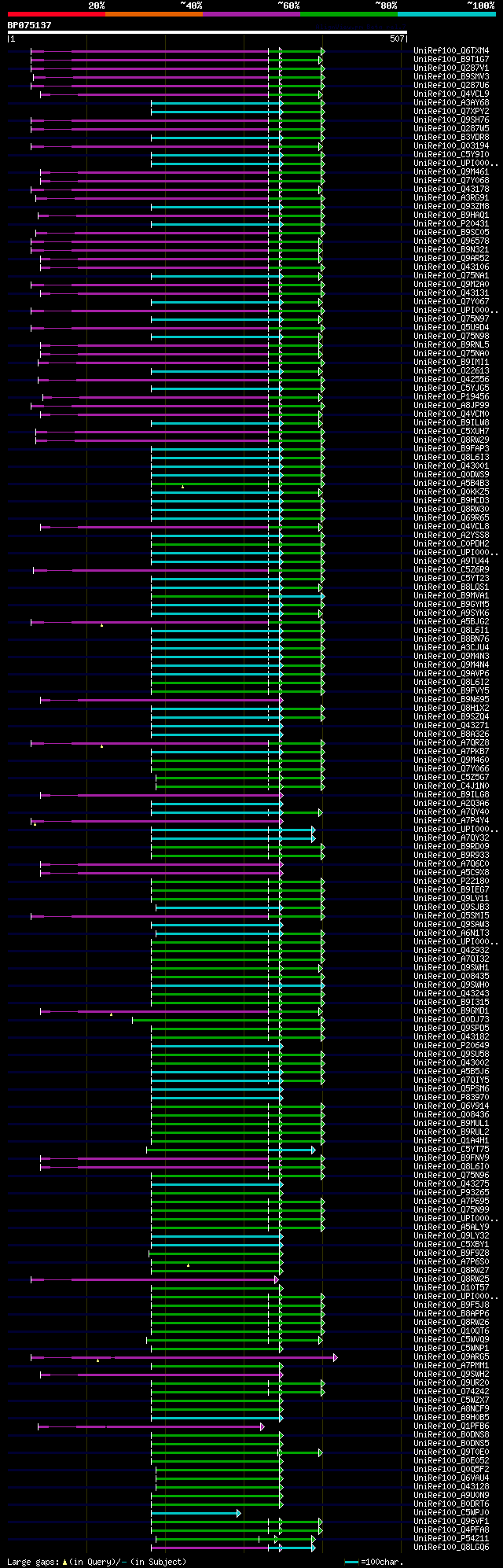Select label UniRef100_Q69R65
The width and height of the screenshot is (503, 1568).
tap(451, 518)
